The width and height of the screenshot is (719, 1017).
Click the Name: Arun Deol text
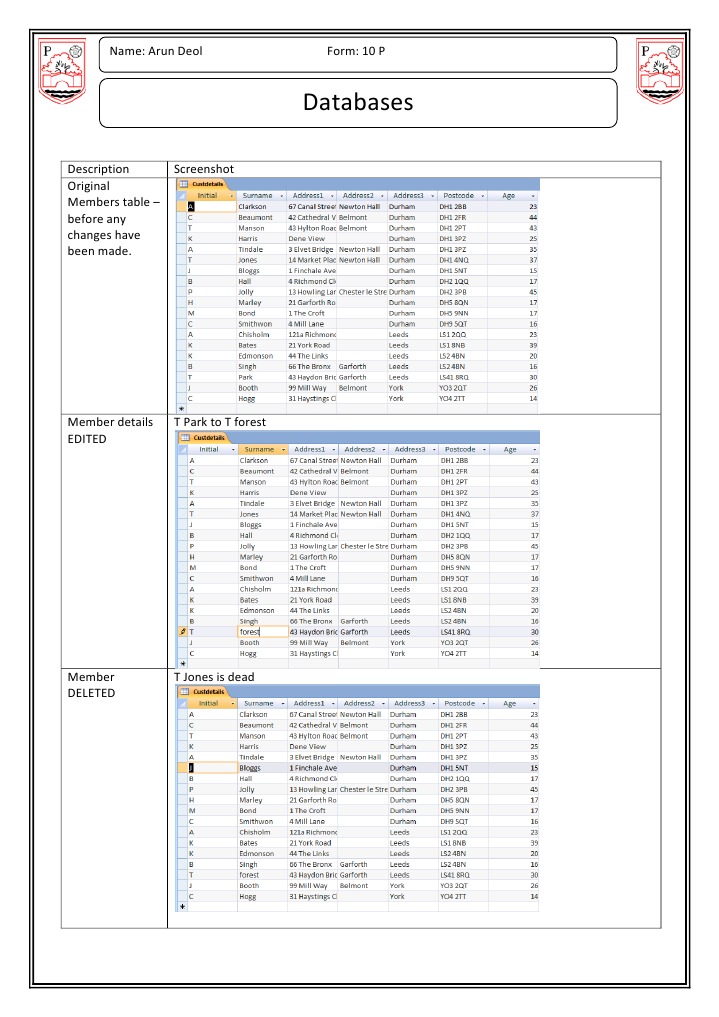click(156, 51)
